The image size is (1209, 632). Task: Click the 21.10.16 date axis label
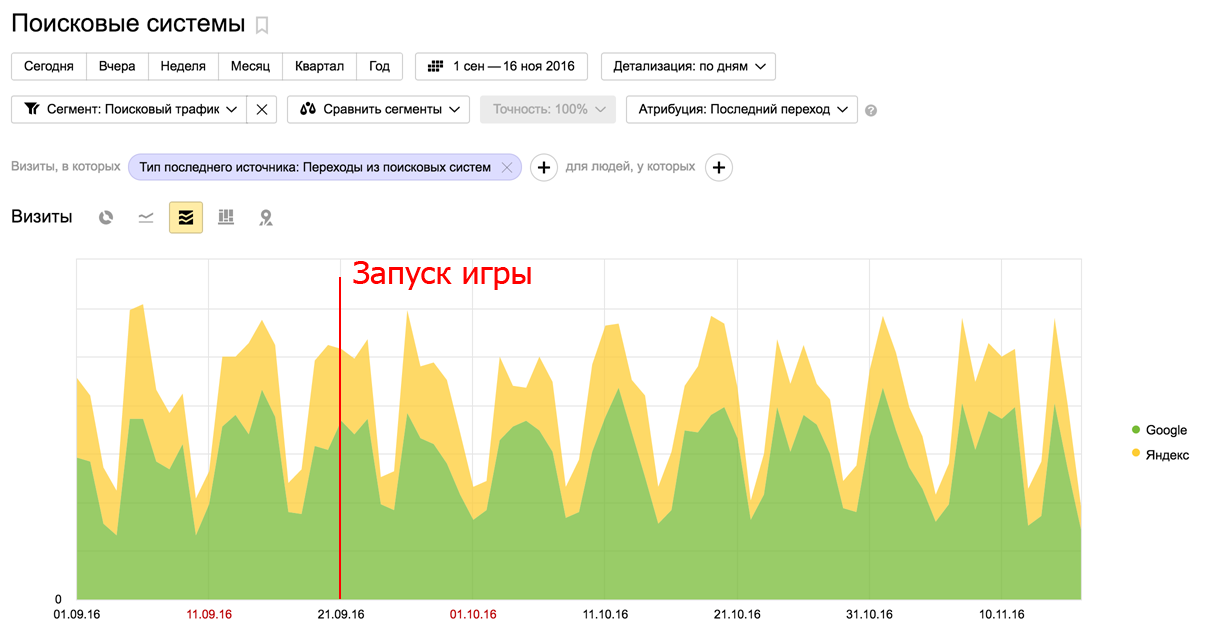coord(736,614)
